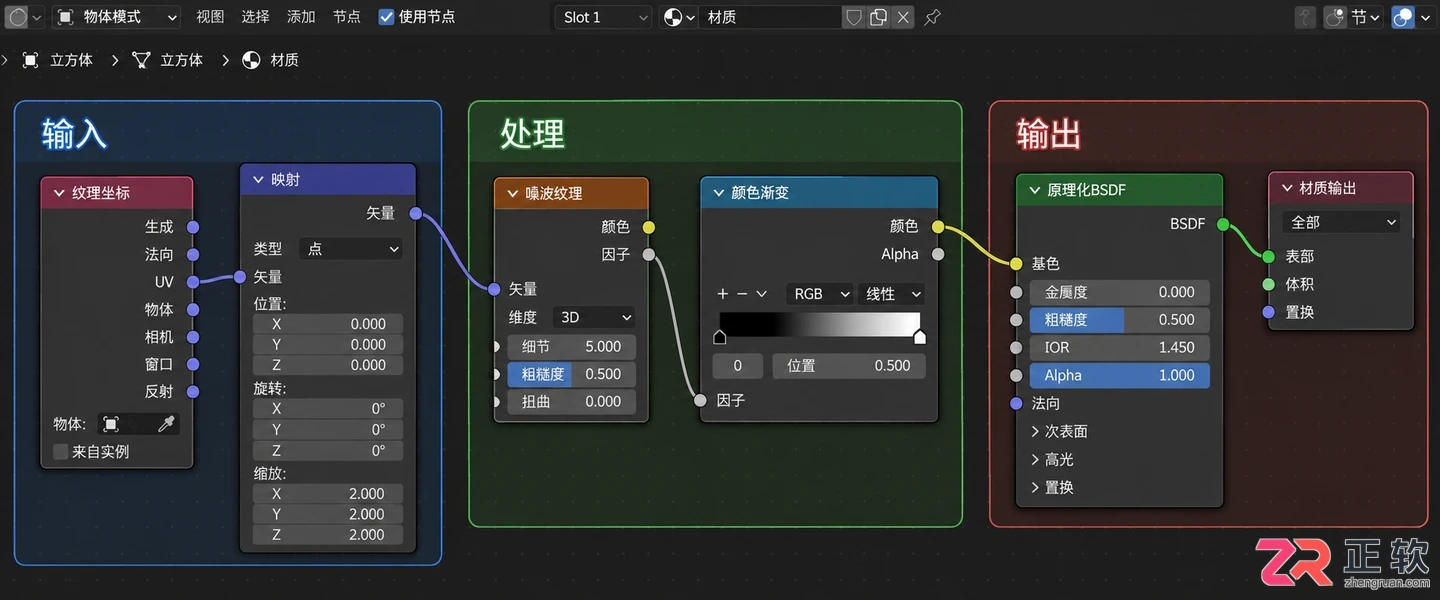
Task: Open the 线性 interpolation dropdown
Action: pos(891,294)
